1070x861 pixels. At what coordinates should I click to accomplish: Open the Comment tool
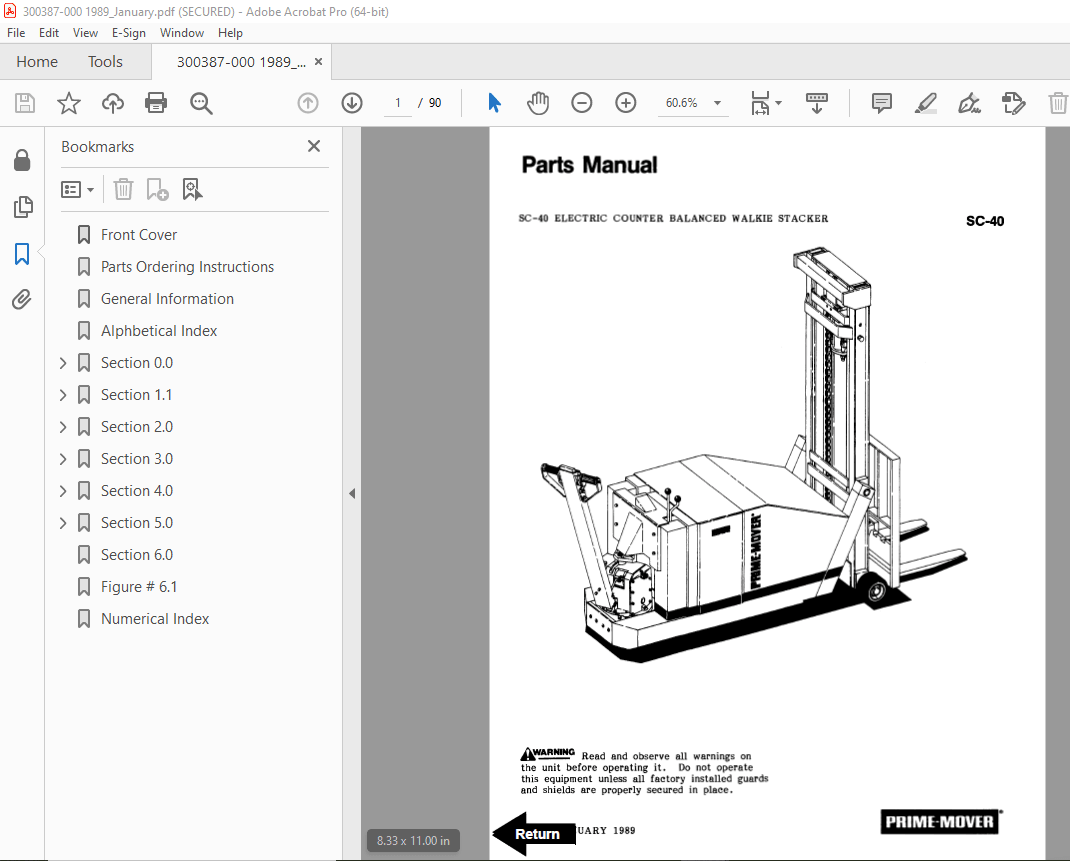tap(881, 102)
